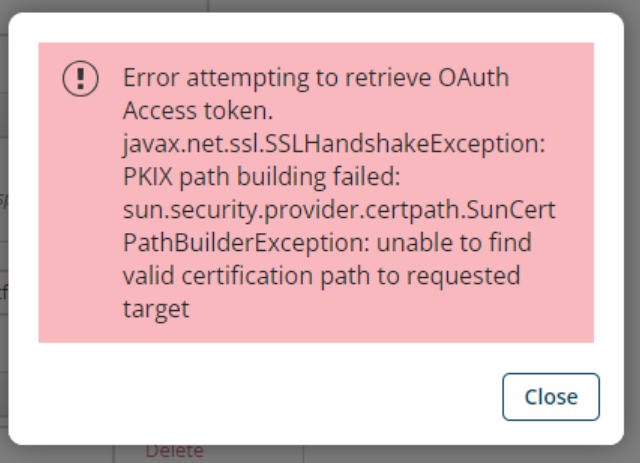Click the 'valid certification path to requested' line

point(321,276)
